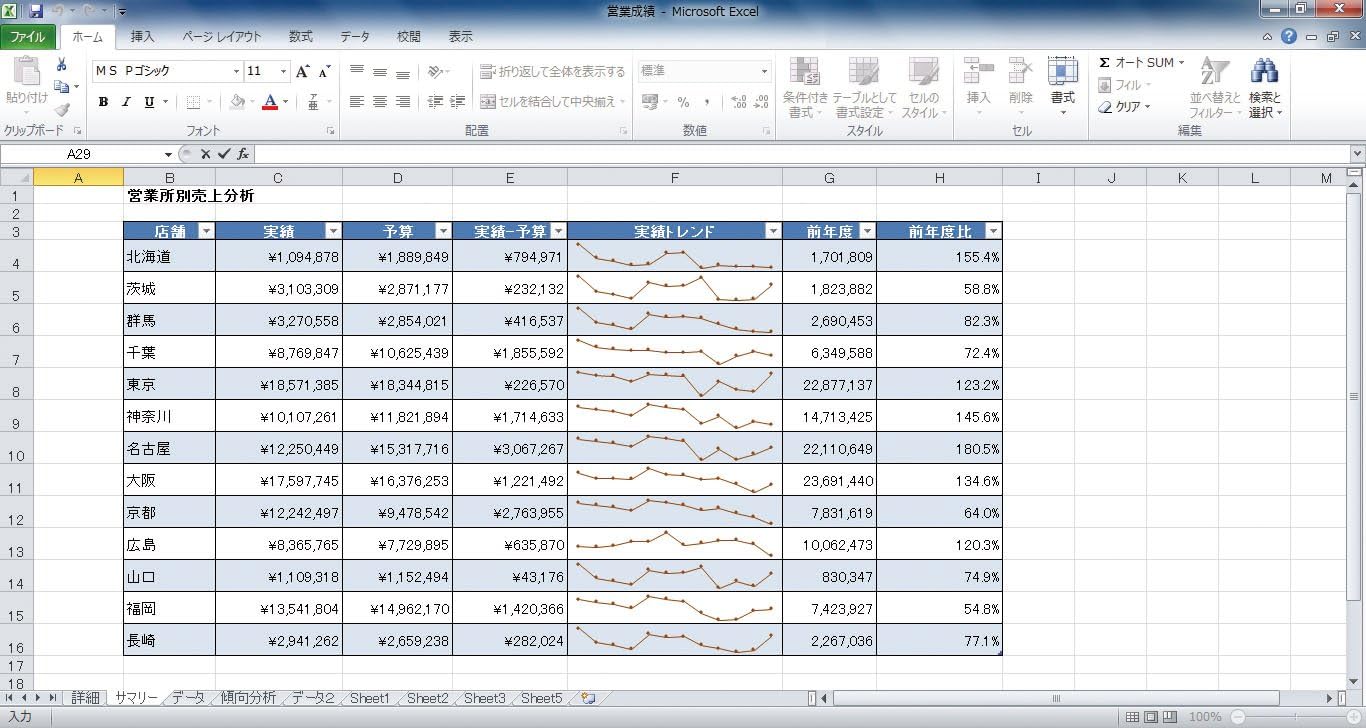The width and height of the screenshot is (1366, 728).
Task: Open Format as Table (テーブルとして書式設定)
Action: (x=866, y=87)
